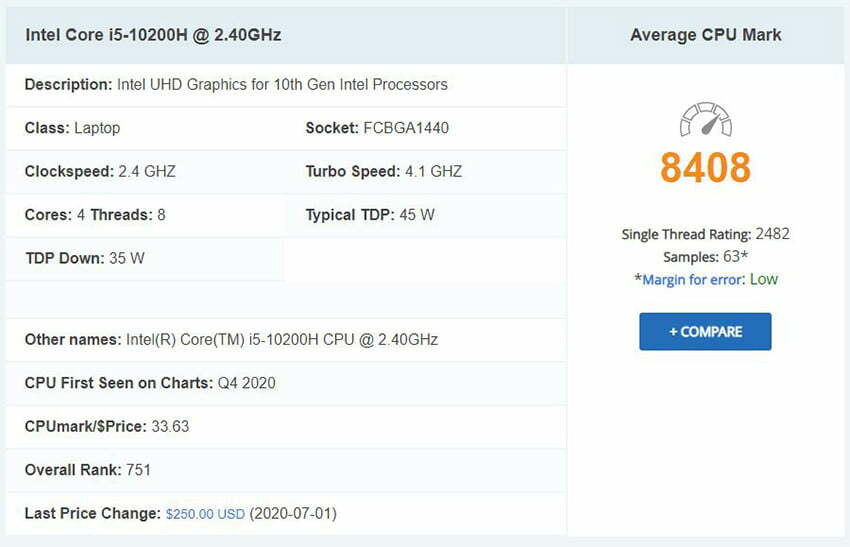Screen dimensions: 850x547
Task: Click the Intel Core i5-10200H @ 2.40GHz heading
Action: (153, 35)
